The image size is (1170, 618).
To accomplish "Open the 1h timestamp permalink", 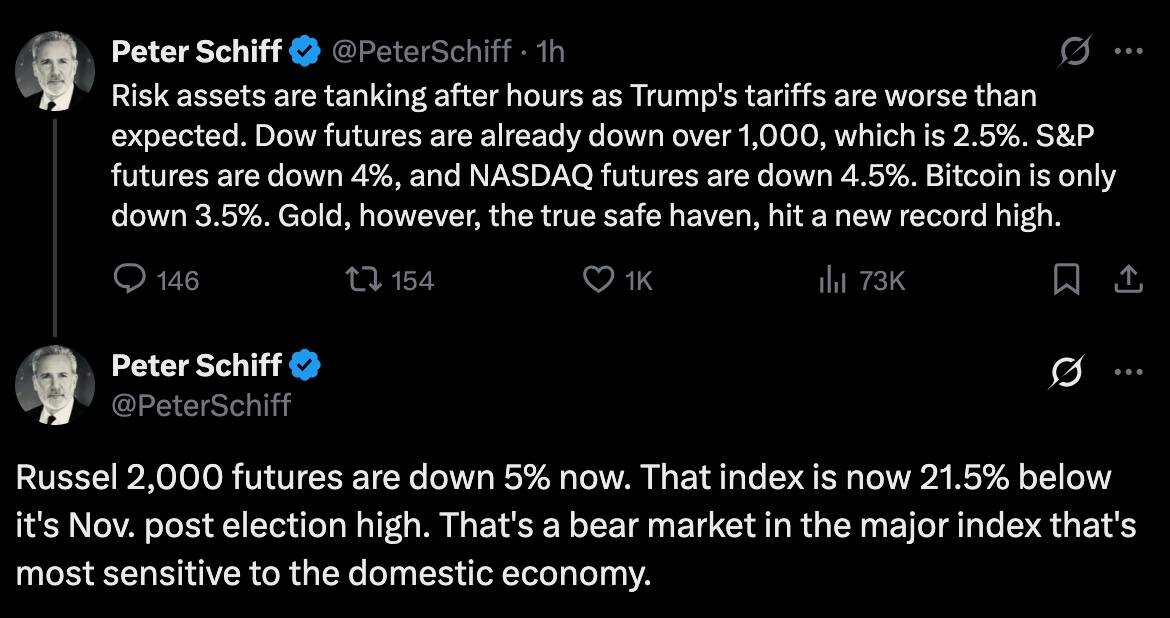I will pyautogui.click(x=551, y=51).
